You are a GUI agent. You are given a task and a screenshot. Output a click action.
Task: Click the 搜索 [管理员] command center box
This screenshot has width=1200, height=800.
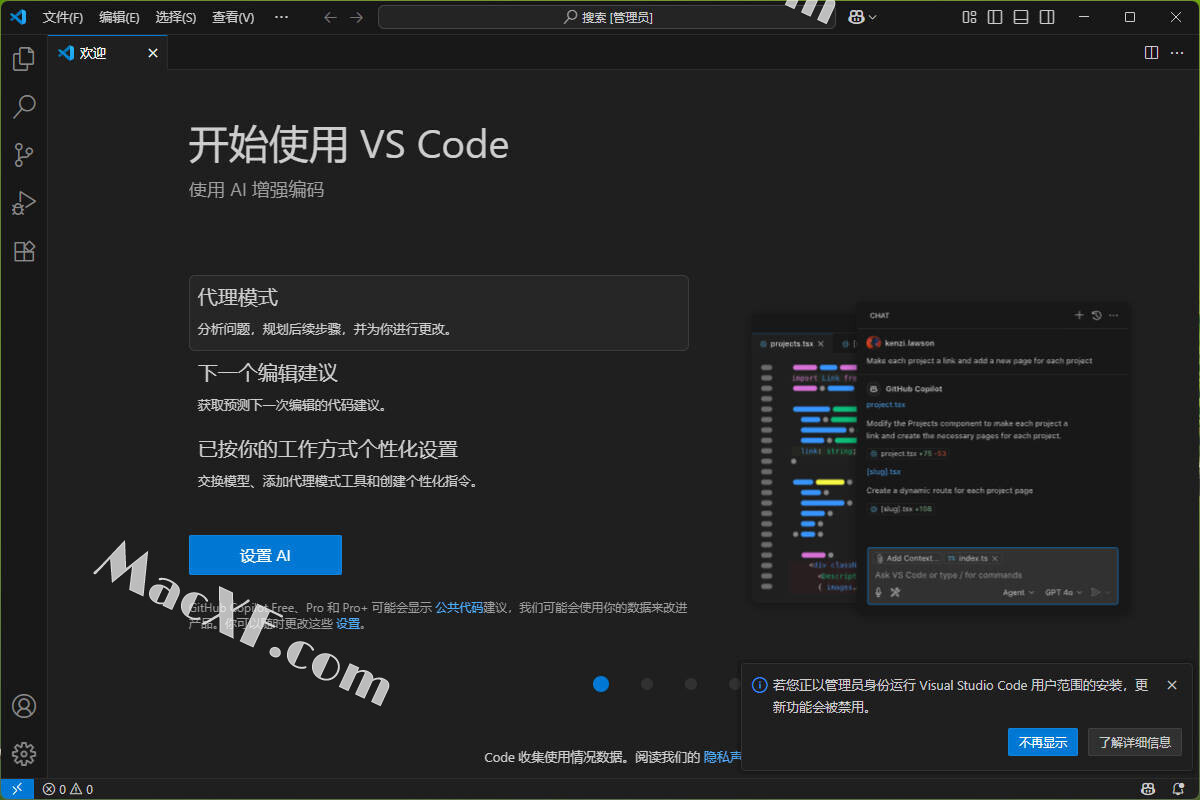coord(607,17)
